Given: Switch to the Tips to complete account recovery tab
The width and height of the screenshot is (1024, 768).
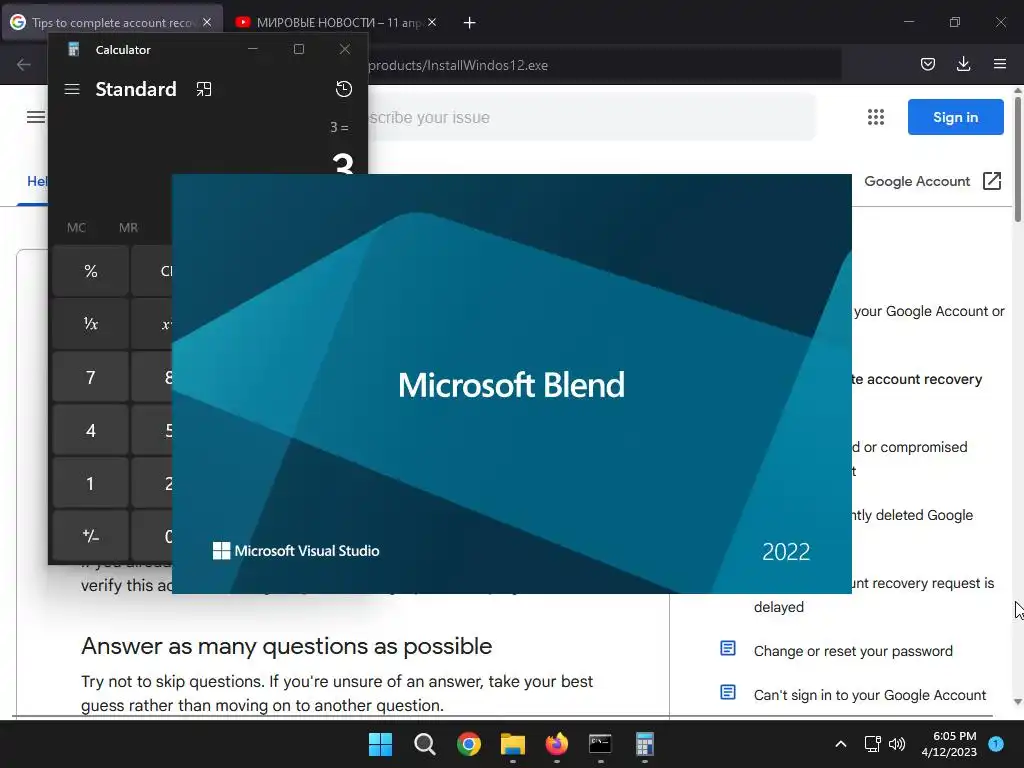Looking at the screenshot, I should (112, 22).
